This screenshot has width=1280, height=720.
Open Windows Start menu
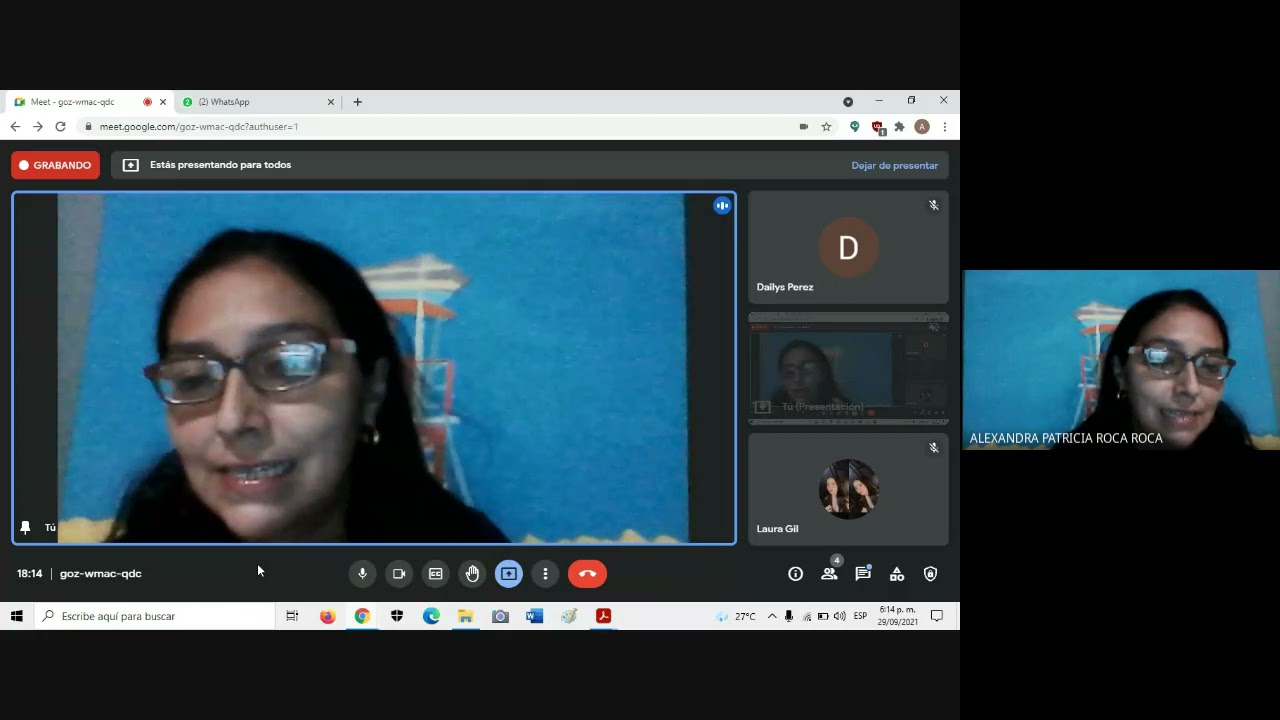pos(17,616)
